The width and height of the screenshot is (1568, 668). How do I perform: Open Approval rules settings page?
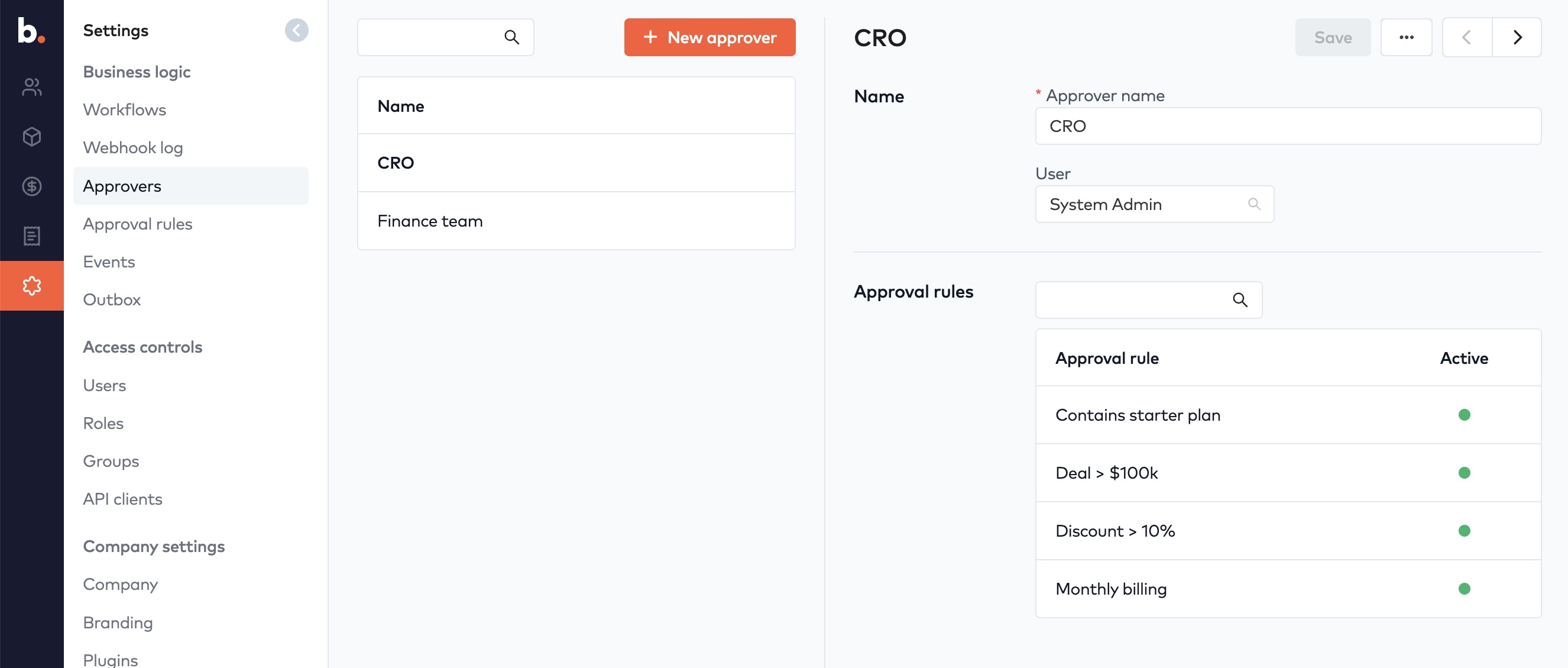(138, 224)
